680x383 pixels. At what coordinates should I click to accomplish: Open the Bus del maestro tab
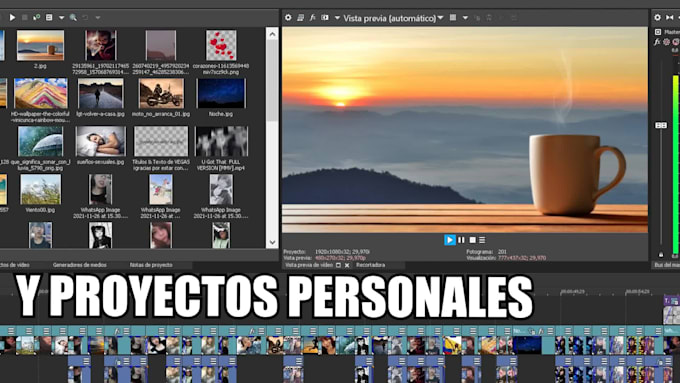click(x=667, y=265)
